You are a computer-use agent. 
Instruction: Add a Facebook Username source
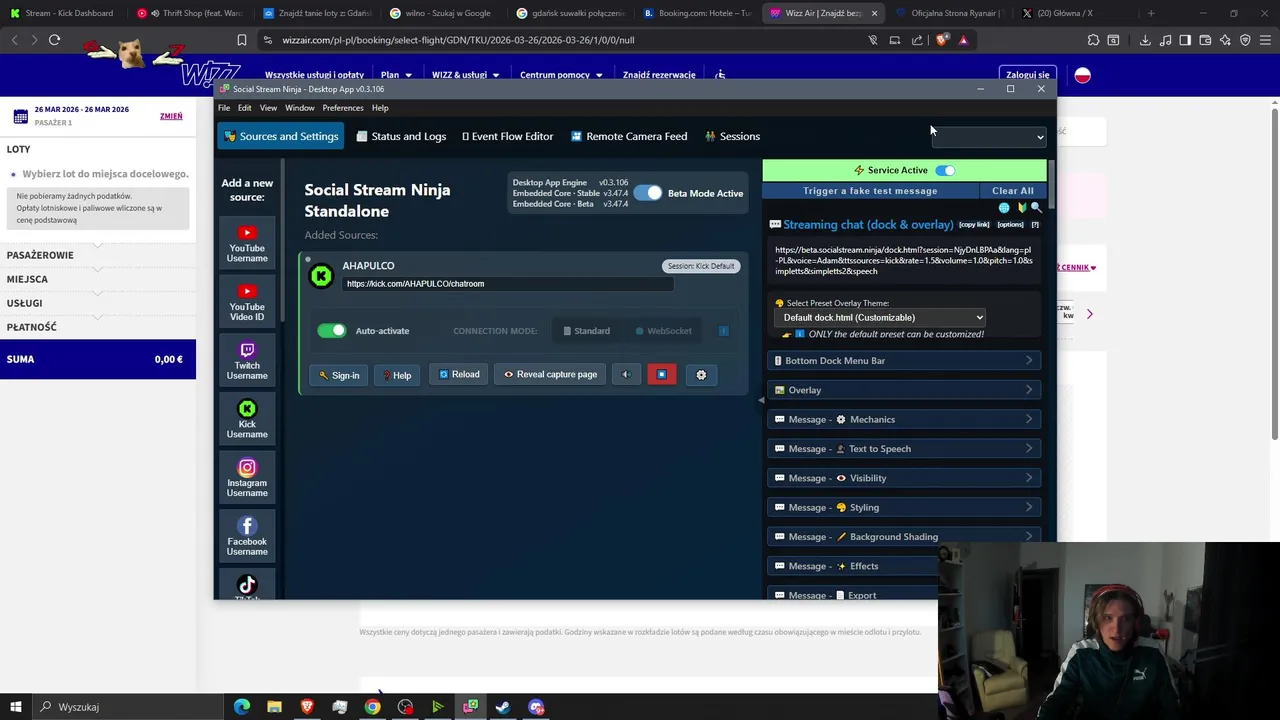247,536
